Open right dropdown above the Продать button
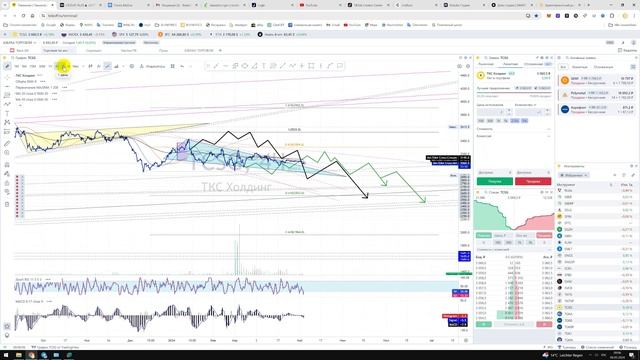Viewport: 640px width, 360px height. click(x=533, y=173)
